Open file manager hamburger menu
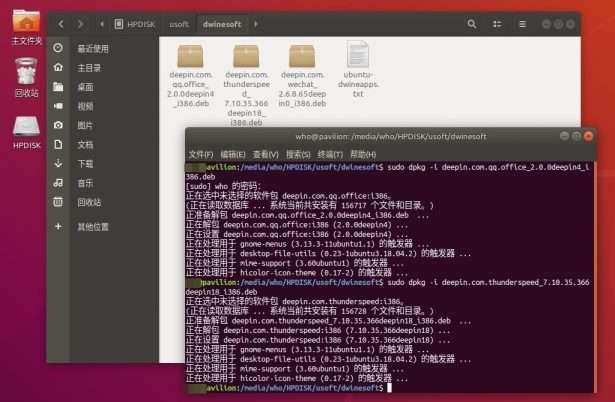615x402 pixels. 522,24
